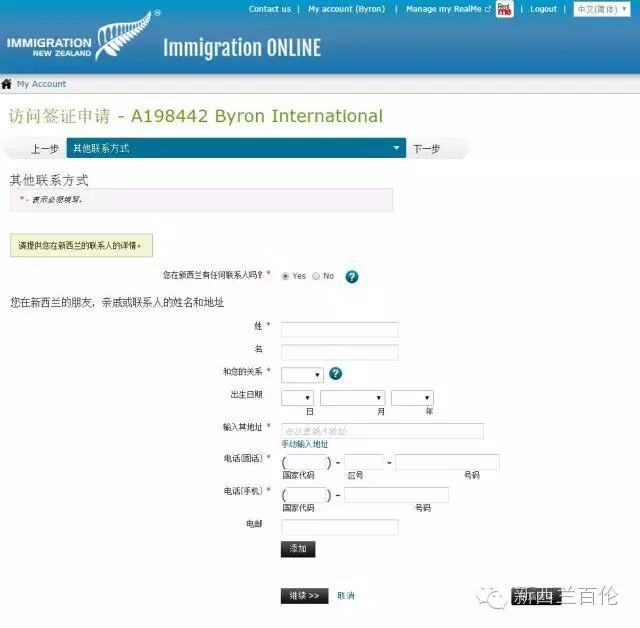Screen dimensions: 640x628
Task: Click Manage my RealMe link
Action: [448, 9]
